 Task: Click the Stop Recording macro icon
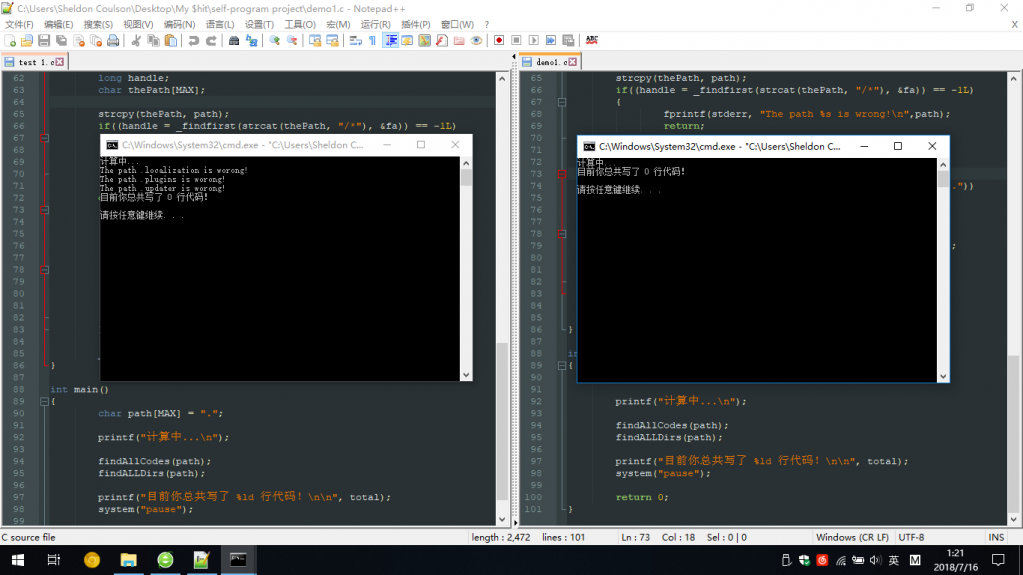tap(516, 40)
